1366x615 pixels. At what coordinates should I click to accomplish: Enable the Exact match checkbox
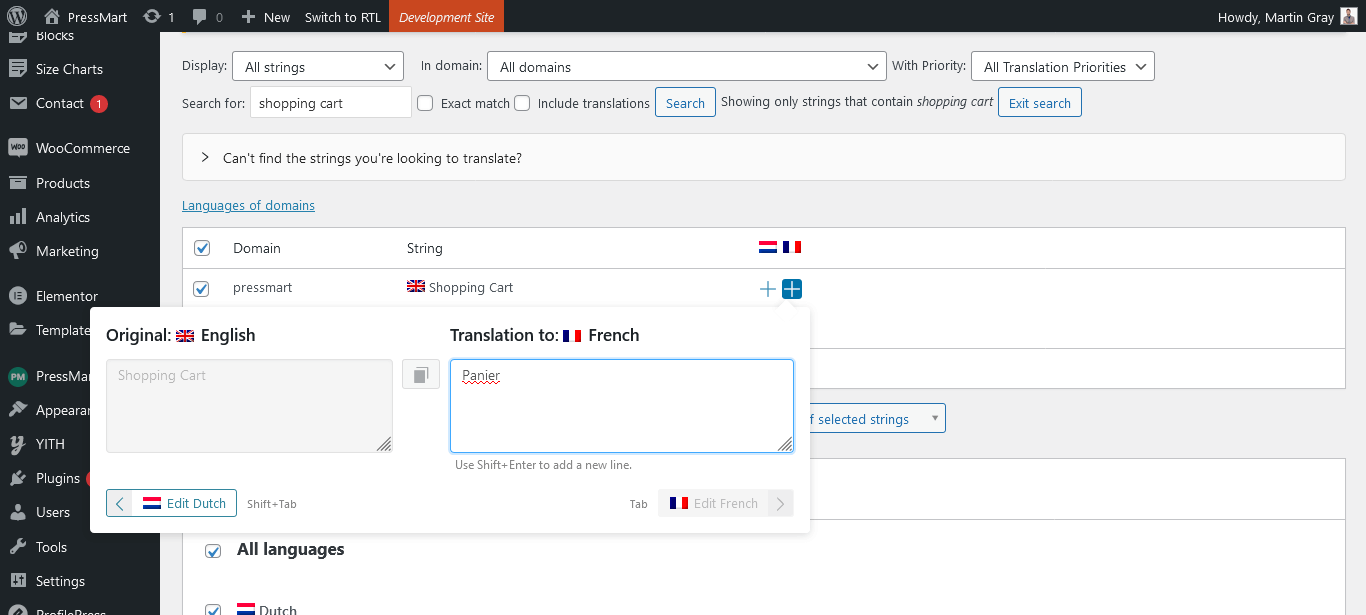(425, 103)
